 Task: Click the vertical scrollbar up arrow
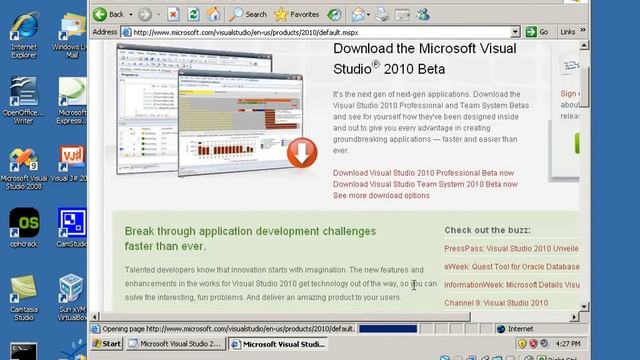(x=584, y=45)
